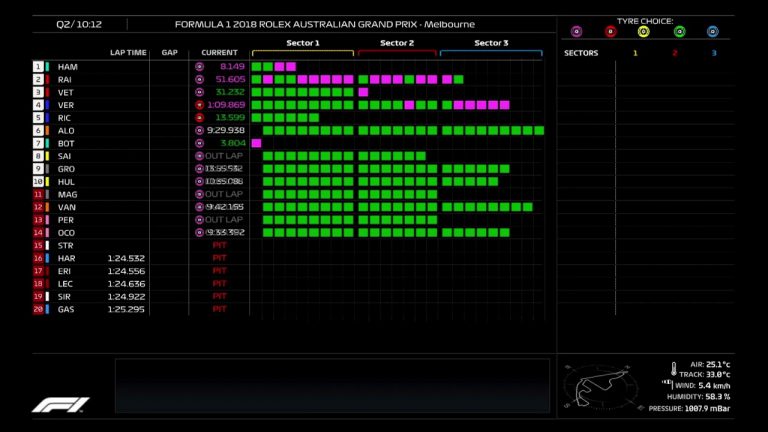Click ALO's current time 9:29.938

(225, 130)
